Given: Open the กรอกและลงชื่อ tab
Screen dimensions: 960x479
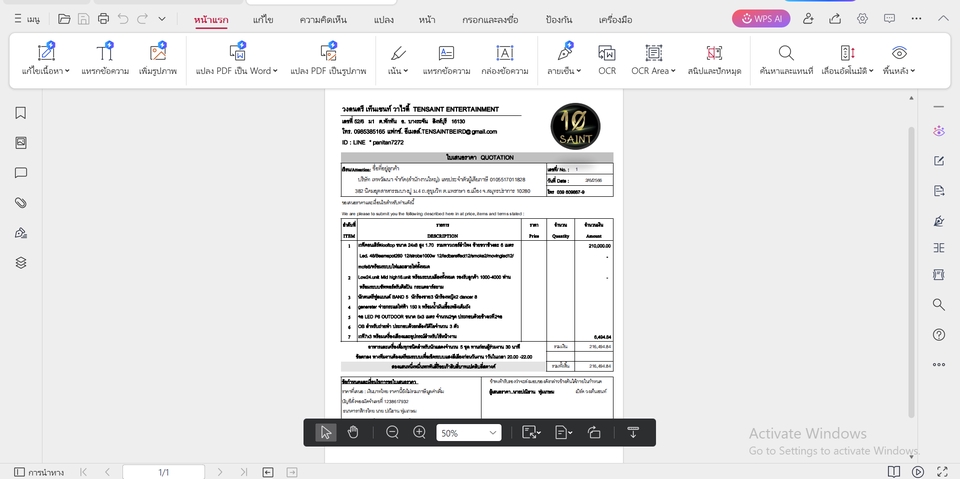Looking at the screenshot, I should (490, 20).
